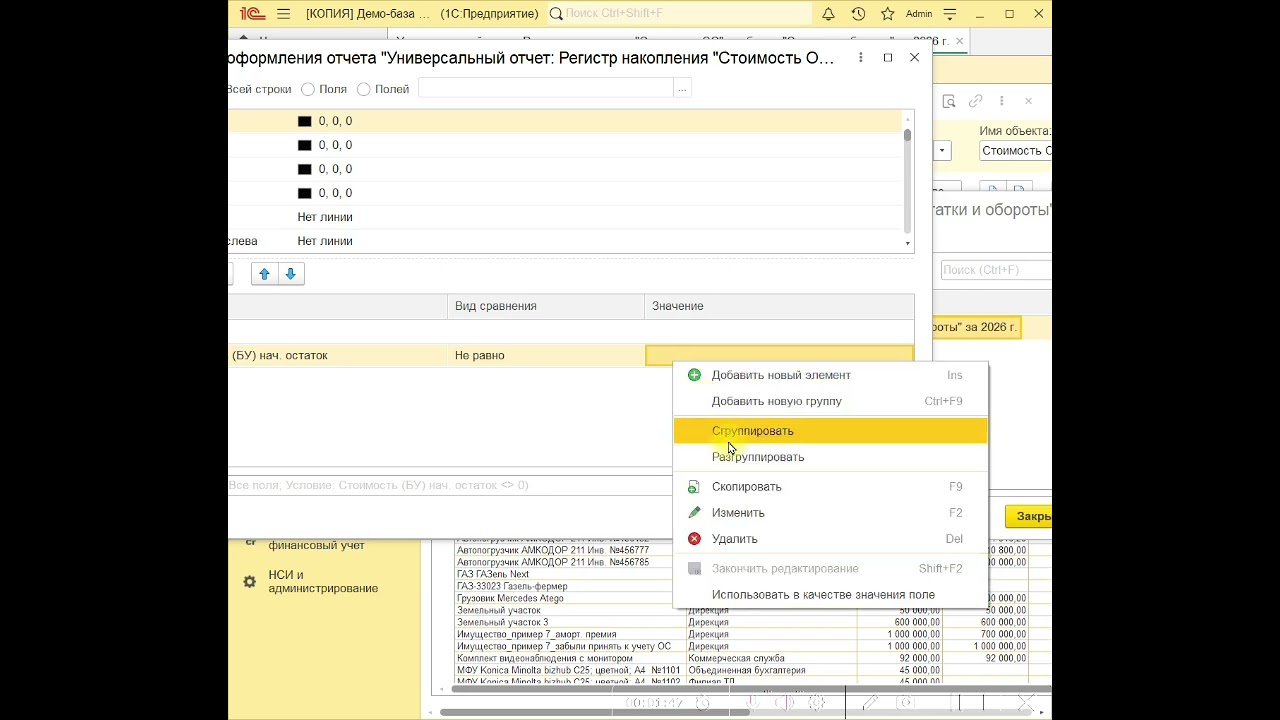Choose Удалить in context menu
Image resolution: width=1280 pixels, height=720 pixels.
pos(734,539)
